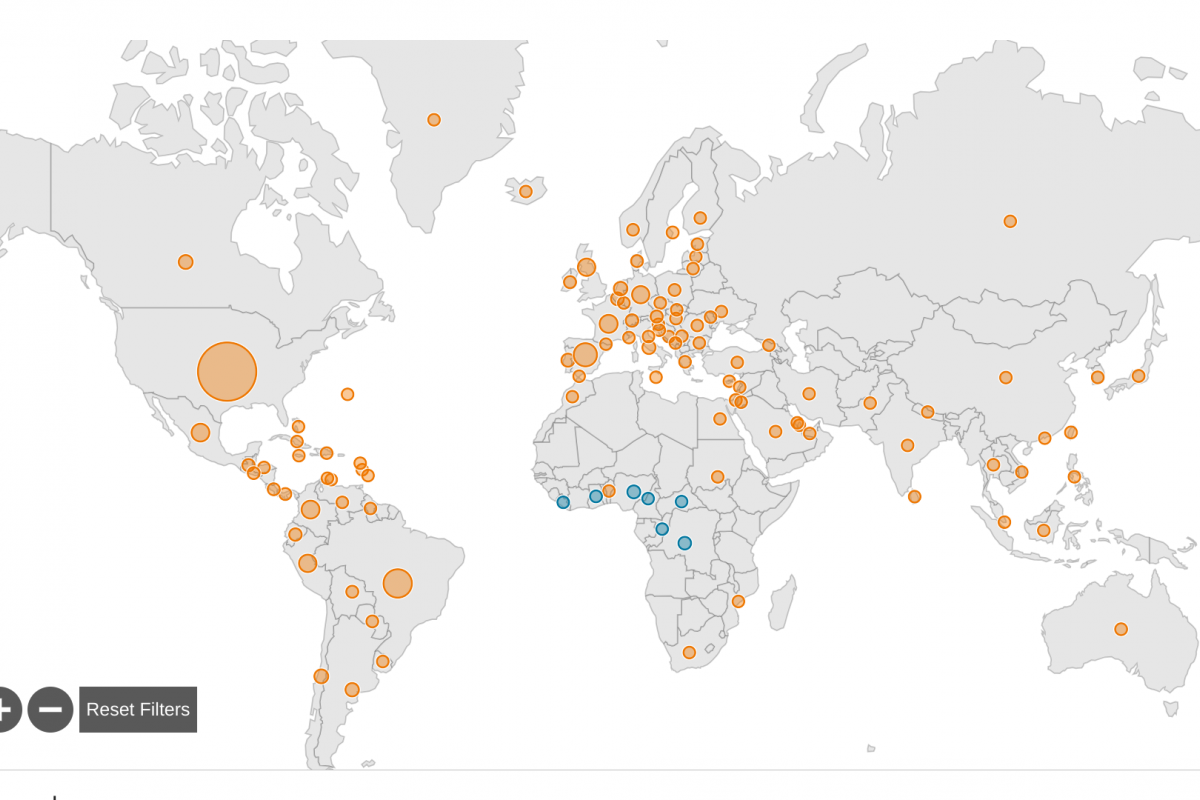1200x800 pixels.
Task: Click the minus zoom-out button
Action: coord(50,709)
